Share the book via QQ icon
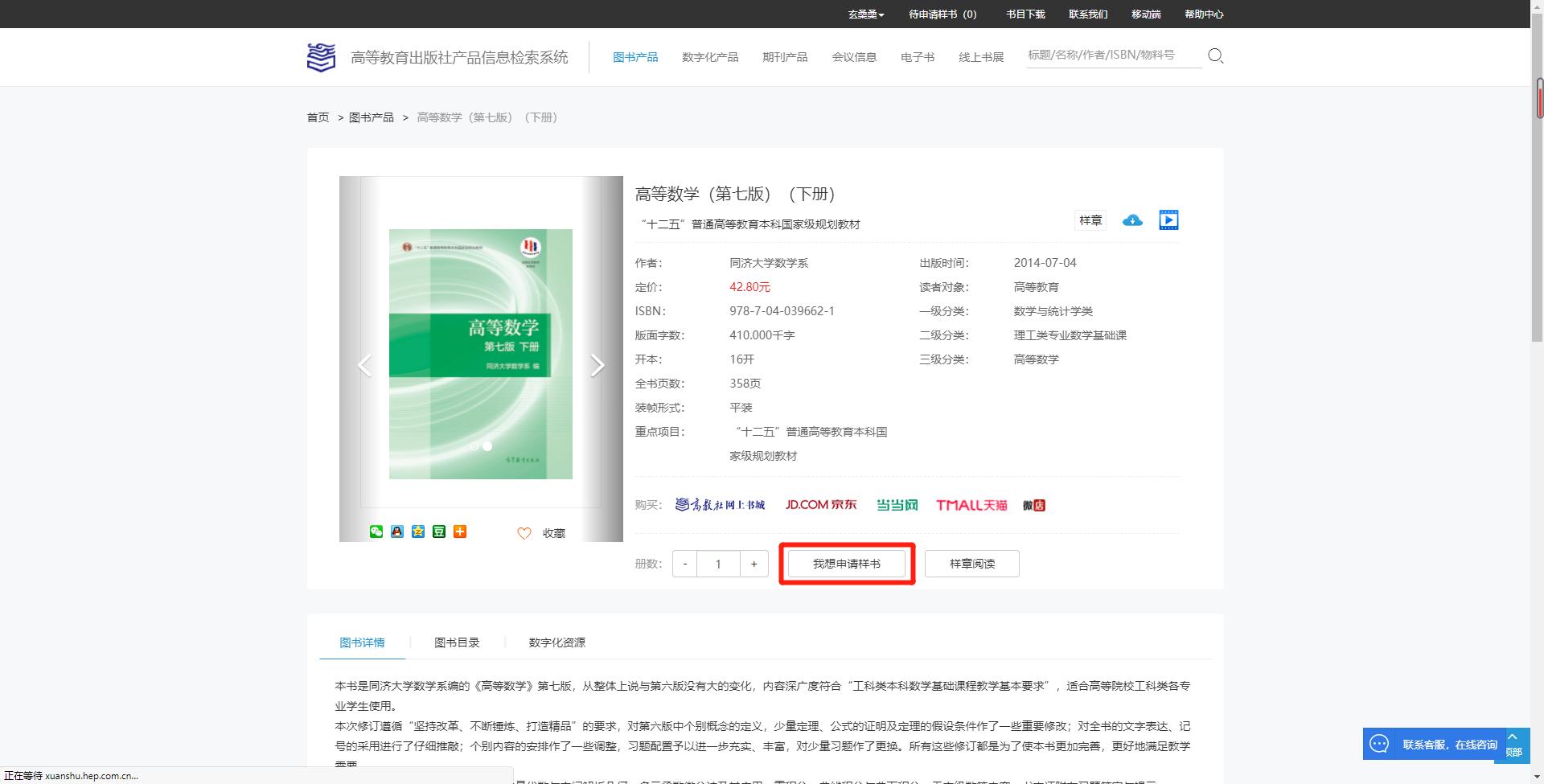The height and width of the screenshot is (784, 1544). click(396, 532)
